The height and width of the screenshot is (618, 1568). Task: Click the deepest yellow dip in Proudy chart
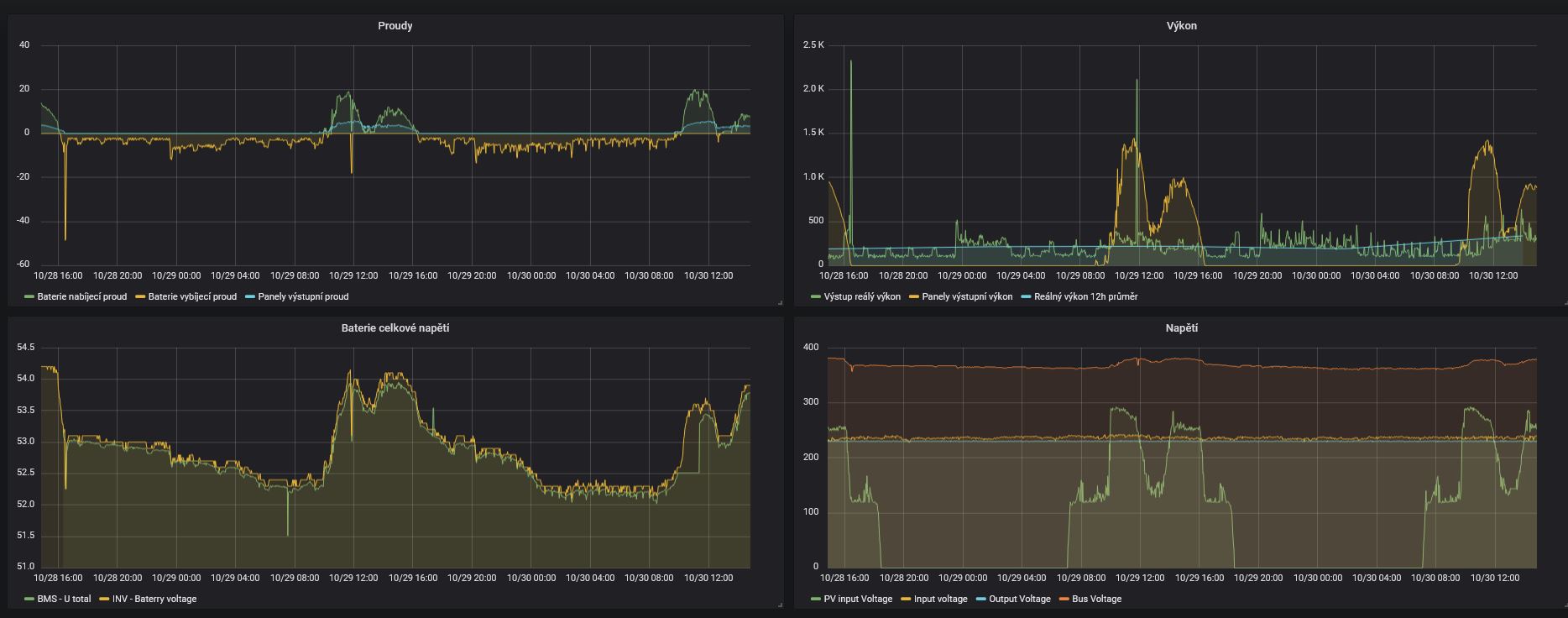pos(65,239)
